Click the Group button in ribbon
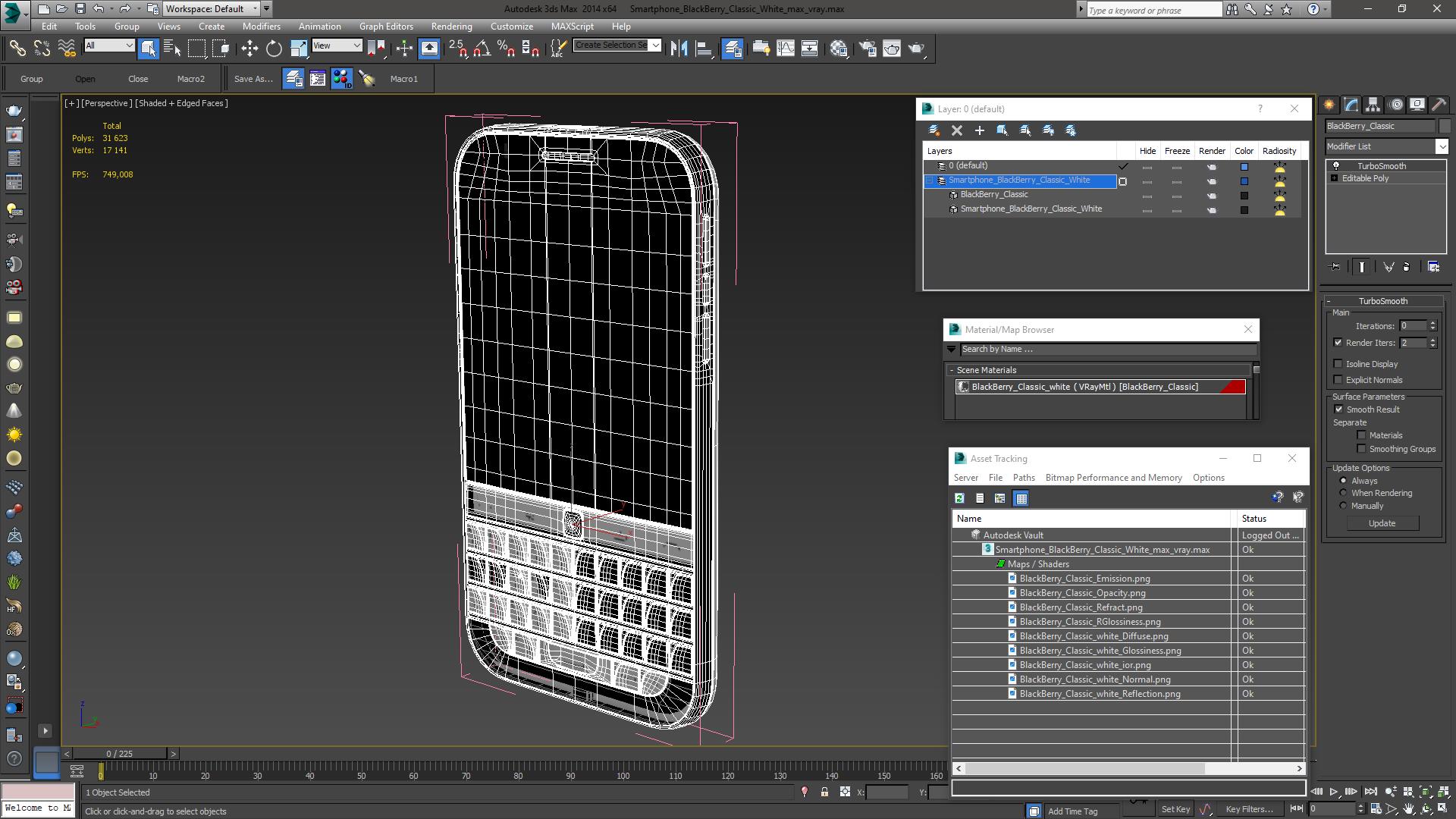 click(x=31, y=79)
